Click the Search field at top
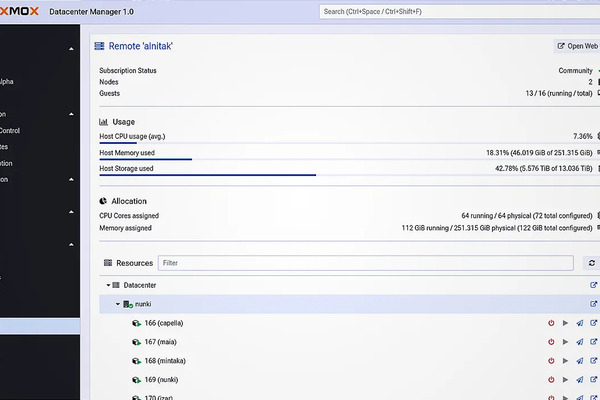This screenshot has width=600, height=400. (x=460, y=11)
